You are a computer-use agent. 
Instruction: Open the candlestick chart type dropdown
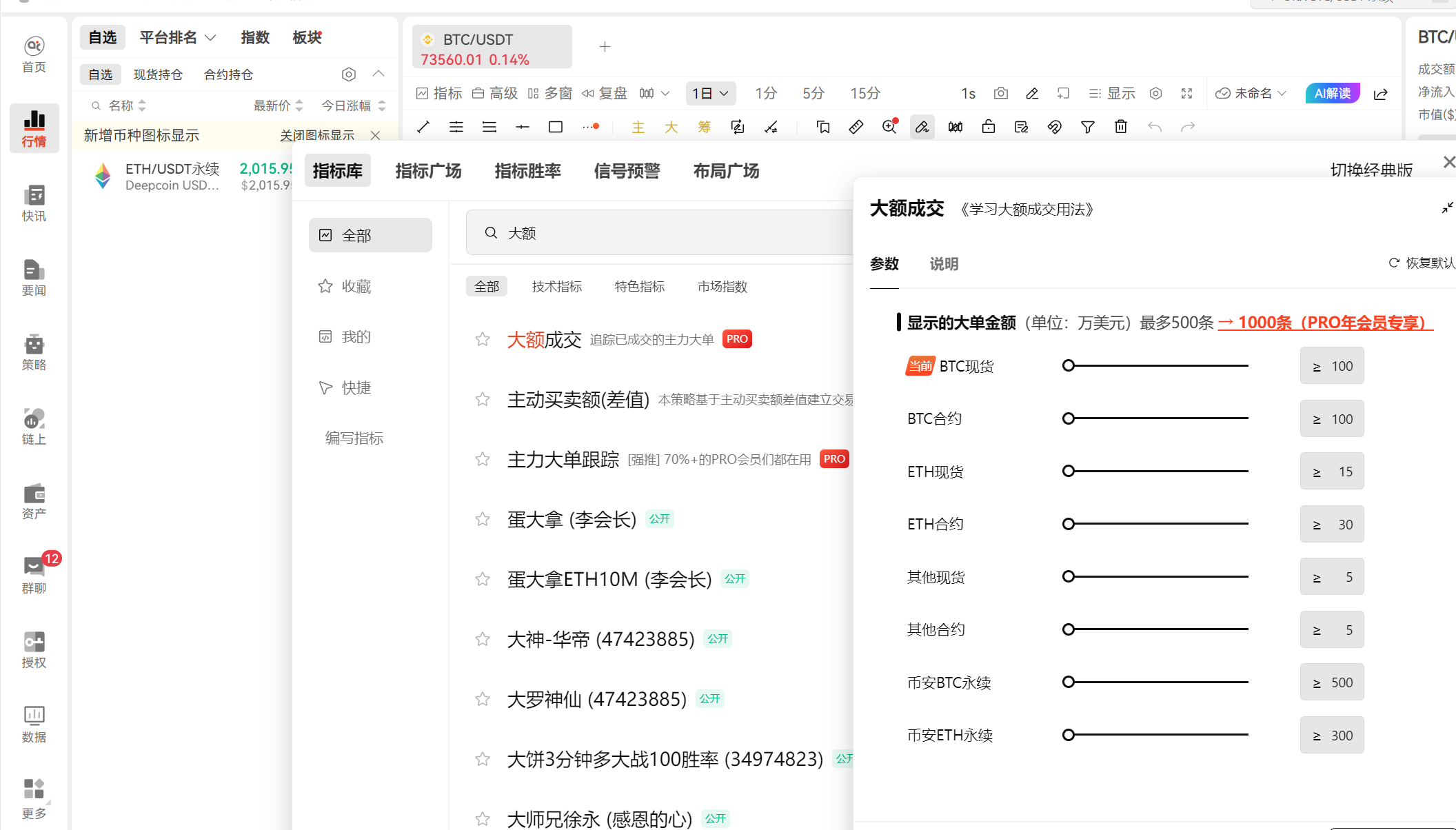click(654, 93)
